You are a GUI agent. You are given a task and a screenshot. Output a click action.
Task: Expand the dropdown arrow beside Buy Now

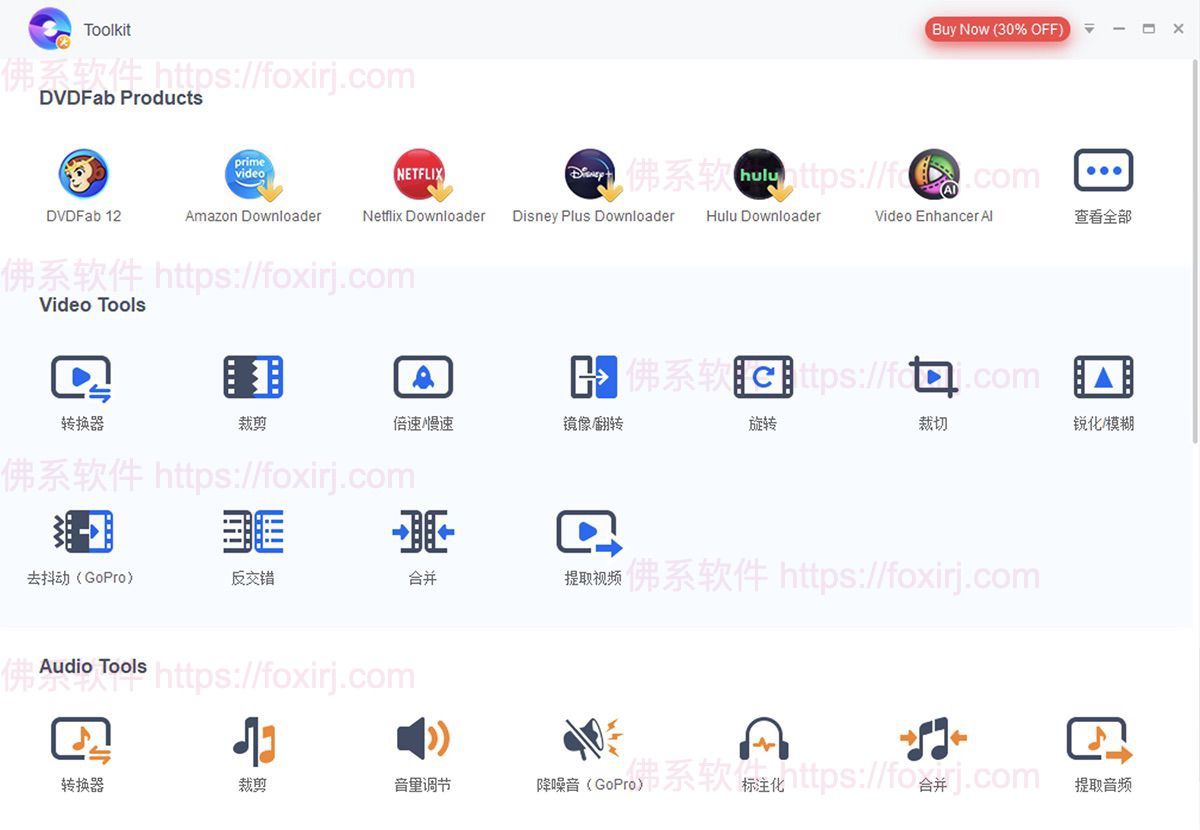coord(1089,29)
